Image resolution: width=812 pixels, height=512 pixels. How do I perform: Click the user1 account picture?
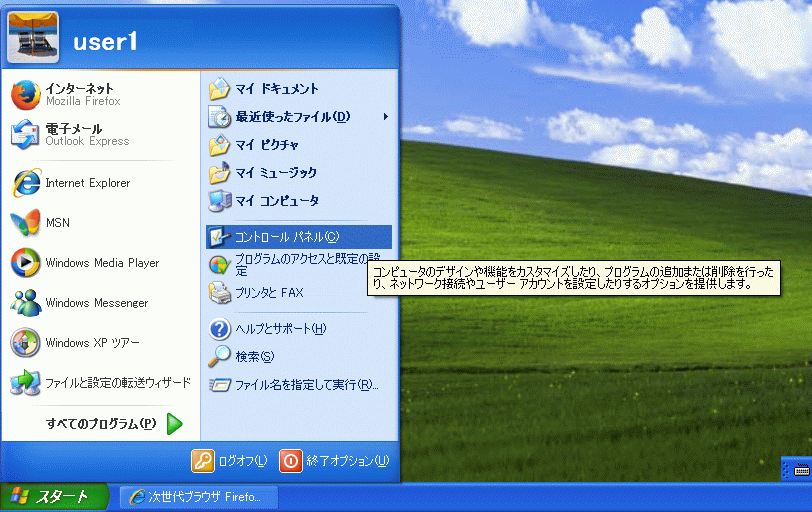(32, 40)
